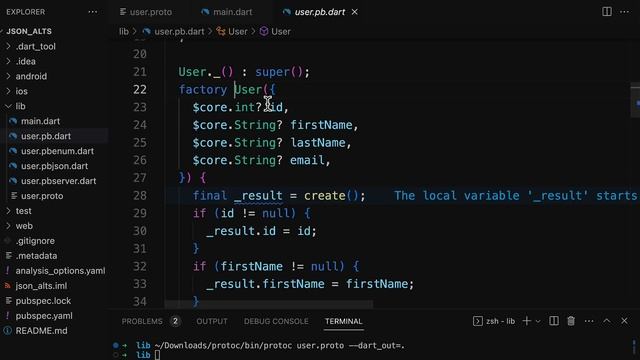Image resolution: width=640 pixels, height=360 pixels.
Task: Click 'firstName' parameter on line 24
Action: (x=321, y=125)
